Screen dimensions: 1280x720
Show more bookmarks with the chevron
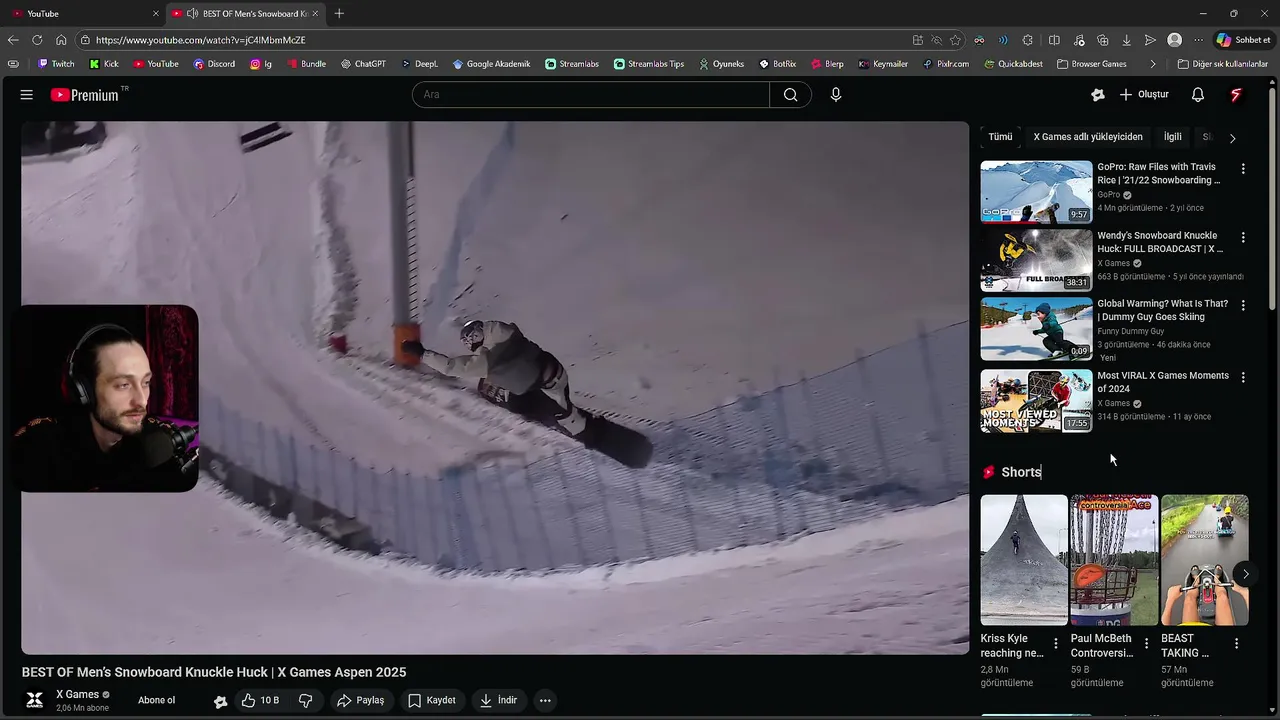point(1153,64)
